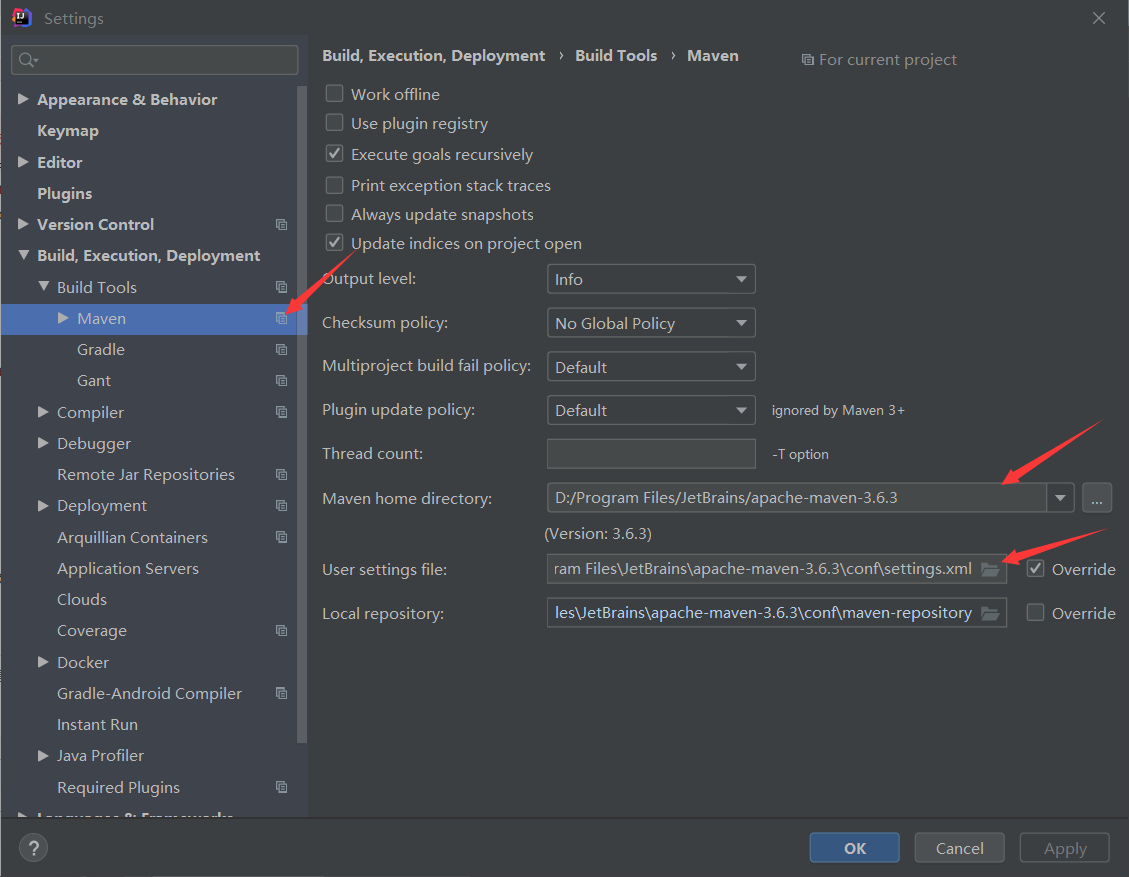Screen dimensions: 1129x877
Task: Click project-level icon next to Remote Jar Repositories
Action: (x=282, y=475)
